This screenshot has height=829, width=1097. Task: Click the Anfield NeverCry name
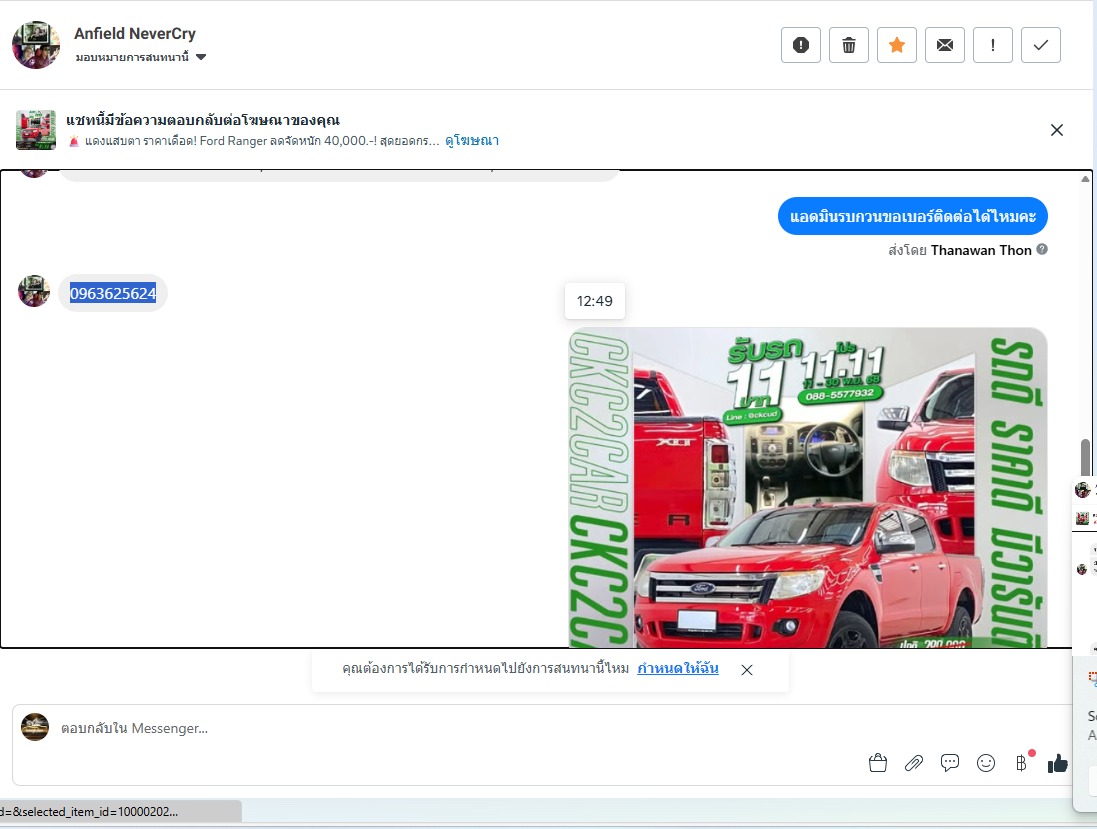tap(135, 34)
